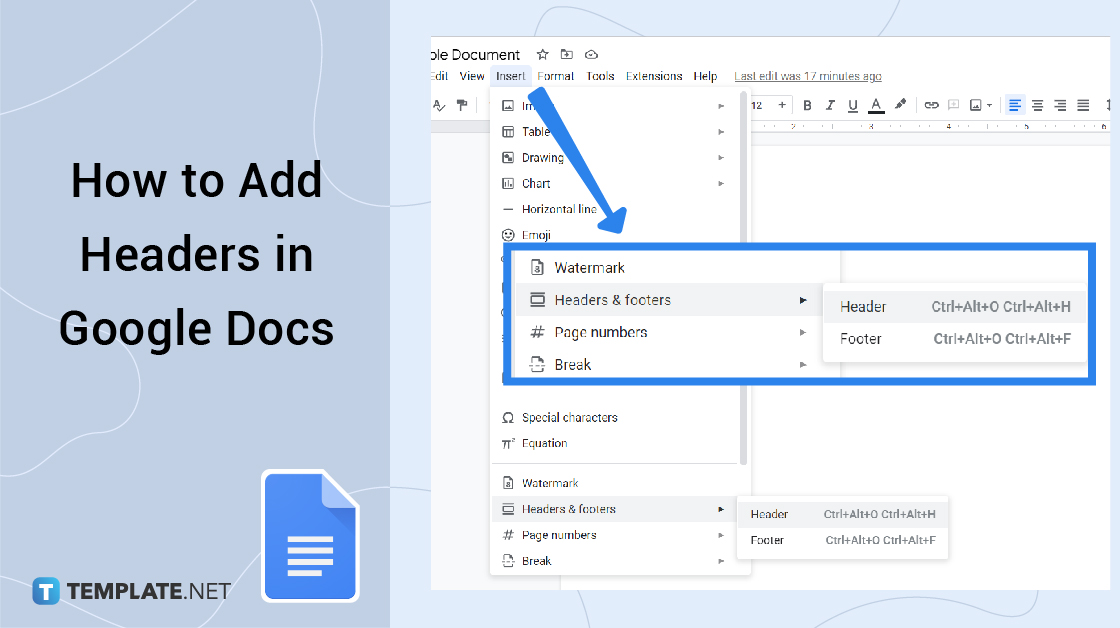
Task: Select the paint format roller icon
Action: [x=462, y=106]
